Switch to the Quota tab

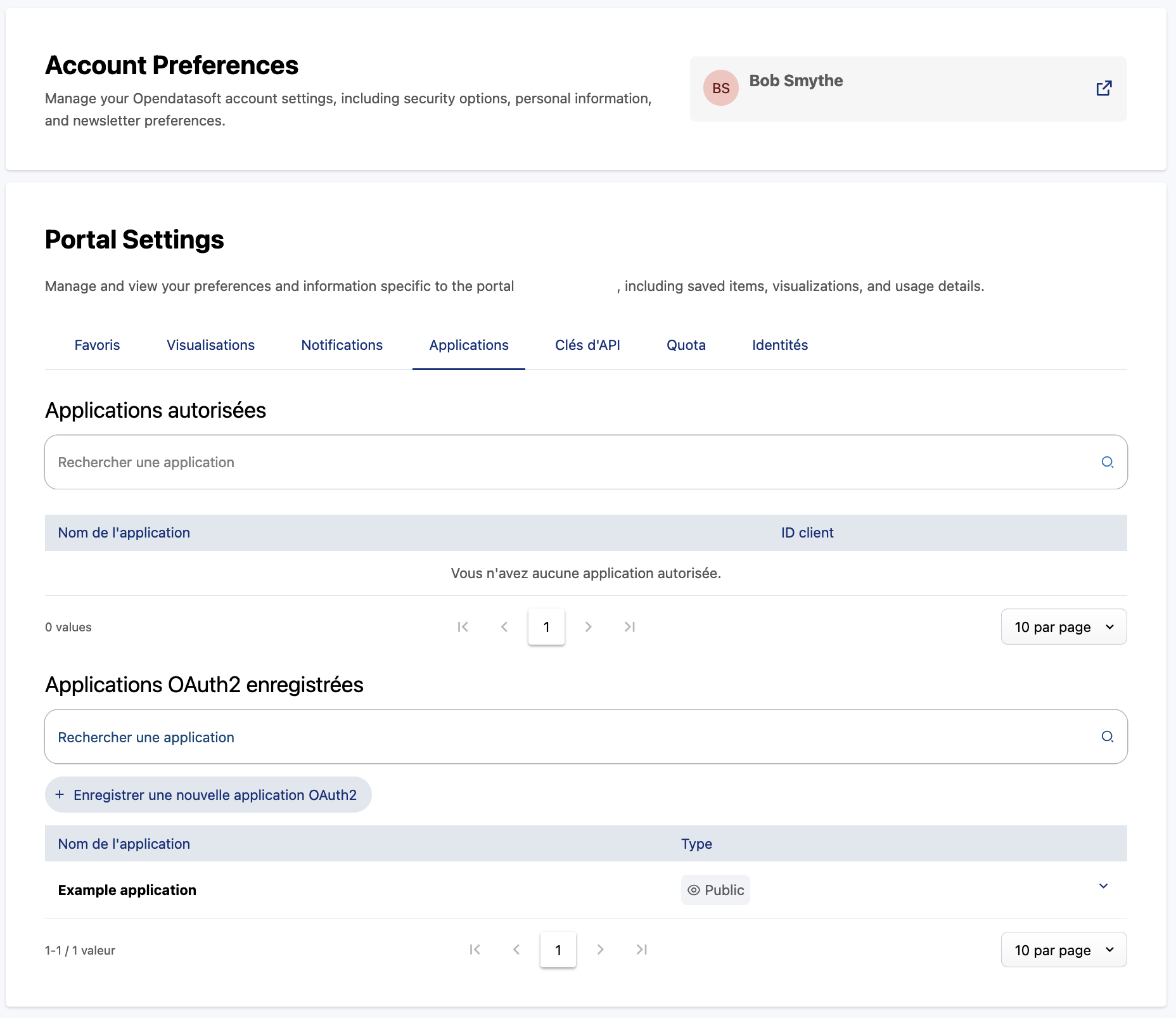pyautogui.click(x=686, y=345)
